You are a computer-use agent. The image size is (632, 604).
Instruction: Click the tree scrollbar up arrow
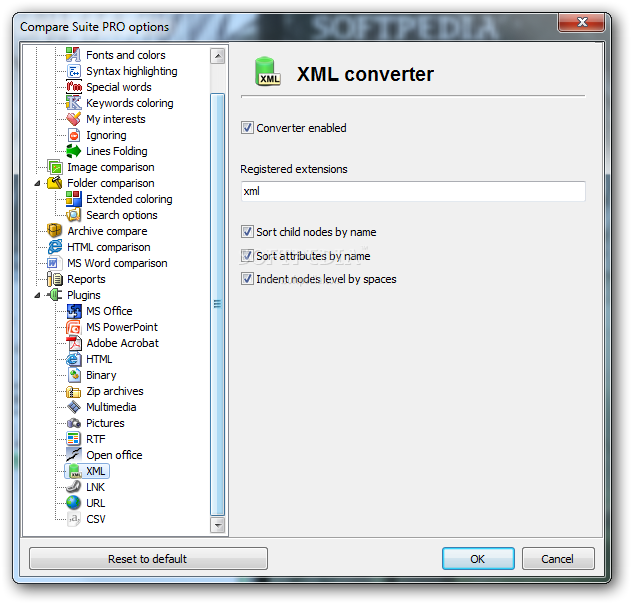click(217, 56)
